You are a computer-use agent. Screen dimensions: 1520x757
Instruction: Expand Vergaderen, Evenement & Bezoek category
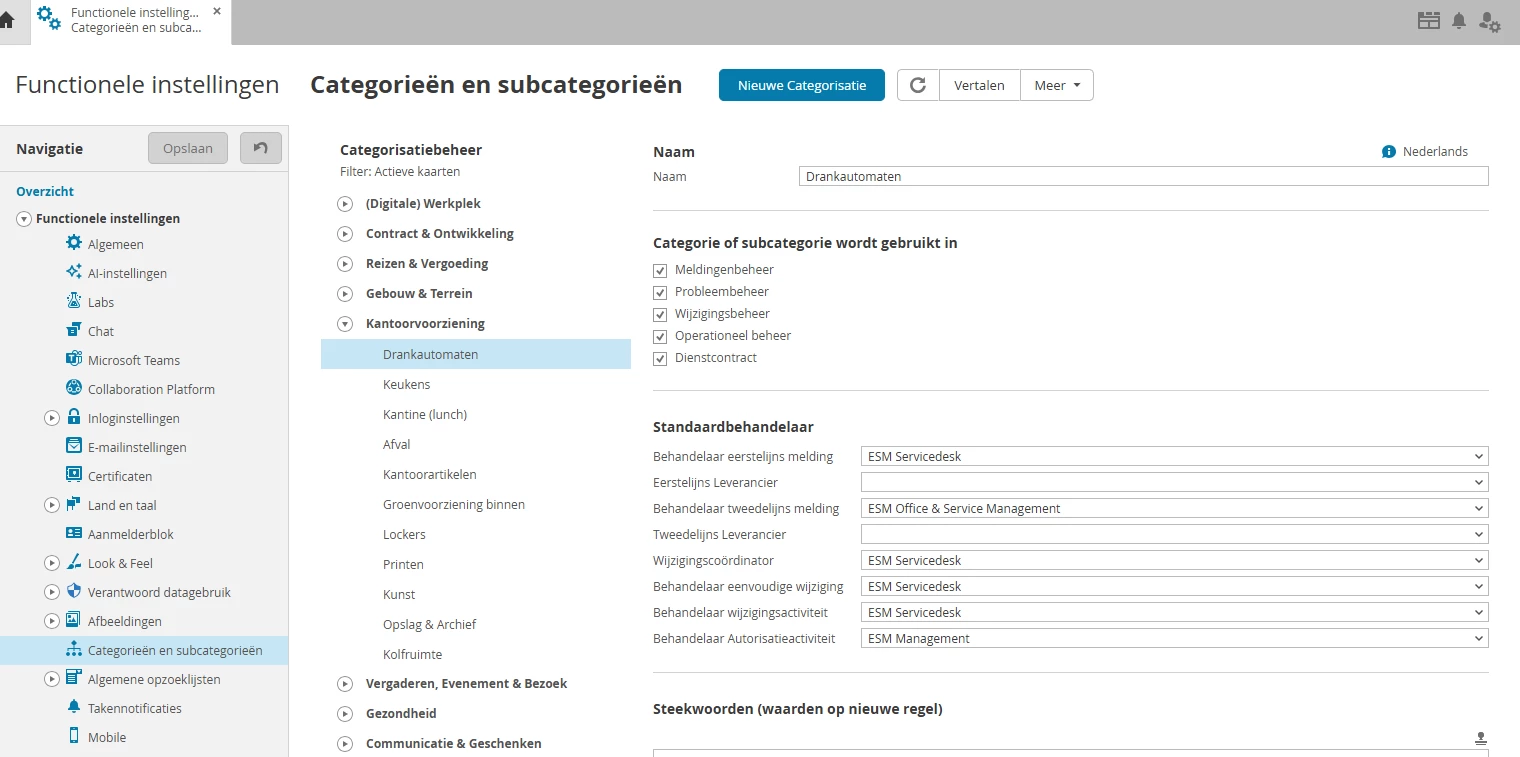point(345,683)
